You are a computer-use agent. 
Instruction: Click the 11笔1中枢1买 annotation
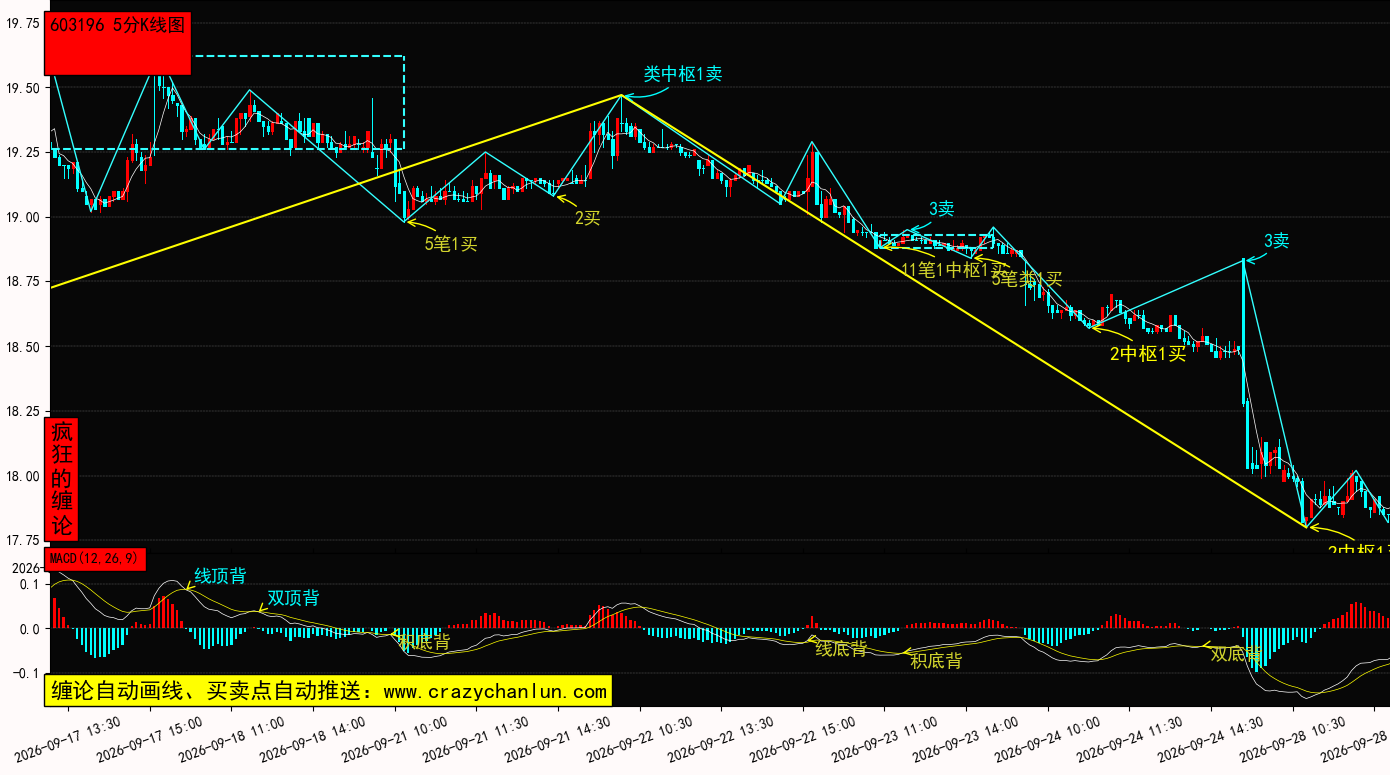coord(954,270)
